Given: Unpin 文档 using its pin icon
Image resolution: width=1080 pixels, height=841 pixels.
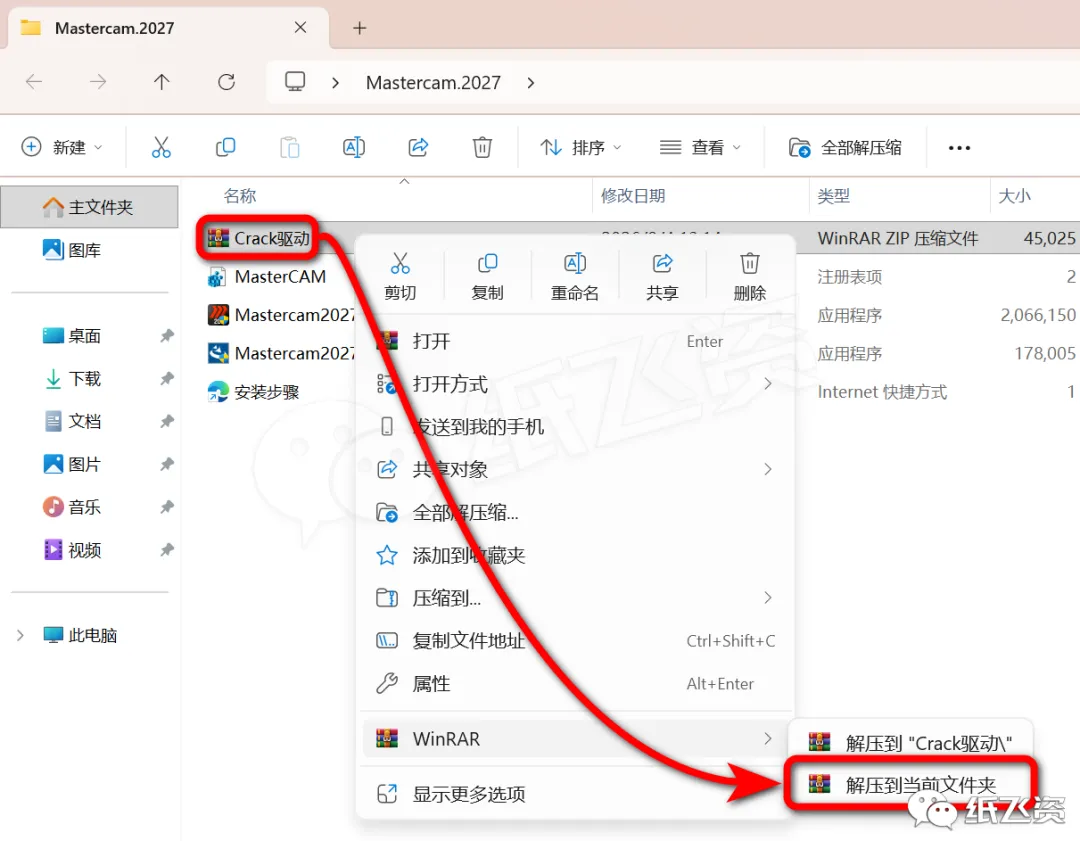Looking at the screenshot, I should pos(167,422).
